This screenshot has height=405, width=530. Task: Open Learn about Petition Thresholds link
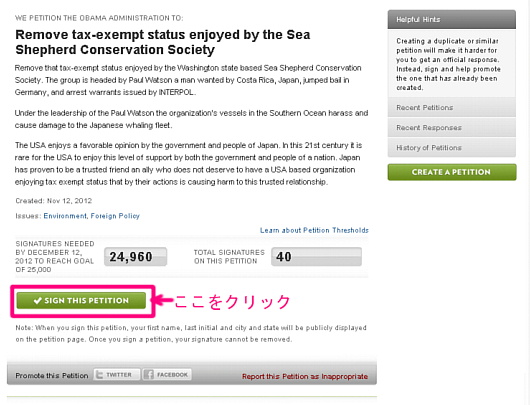pos(314,230)
